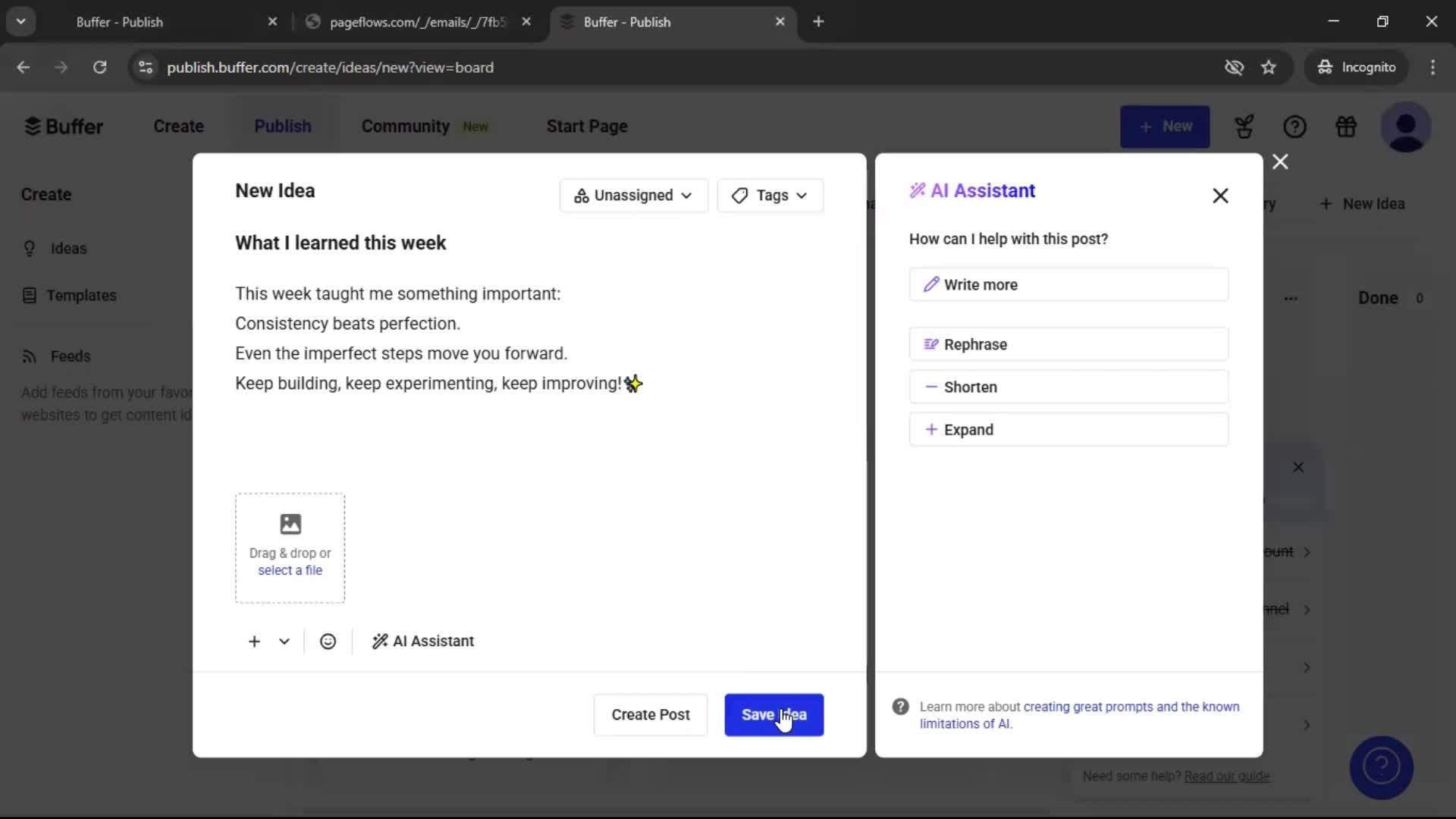The height and width of the screenshot is (819, 1456).
Task: Open the Feeds section in the sidebar
Action: point(69,356)
